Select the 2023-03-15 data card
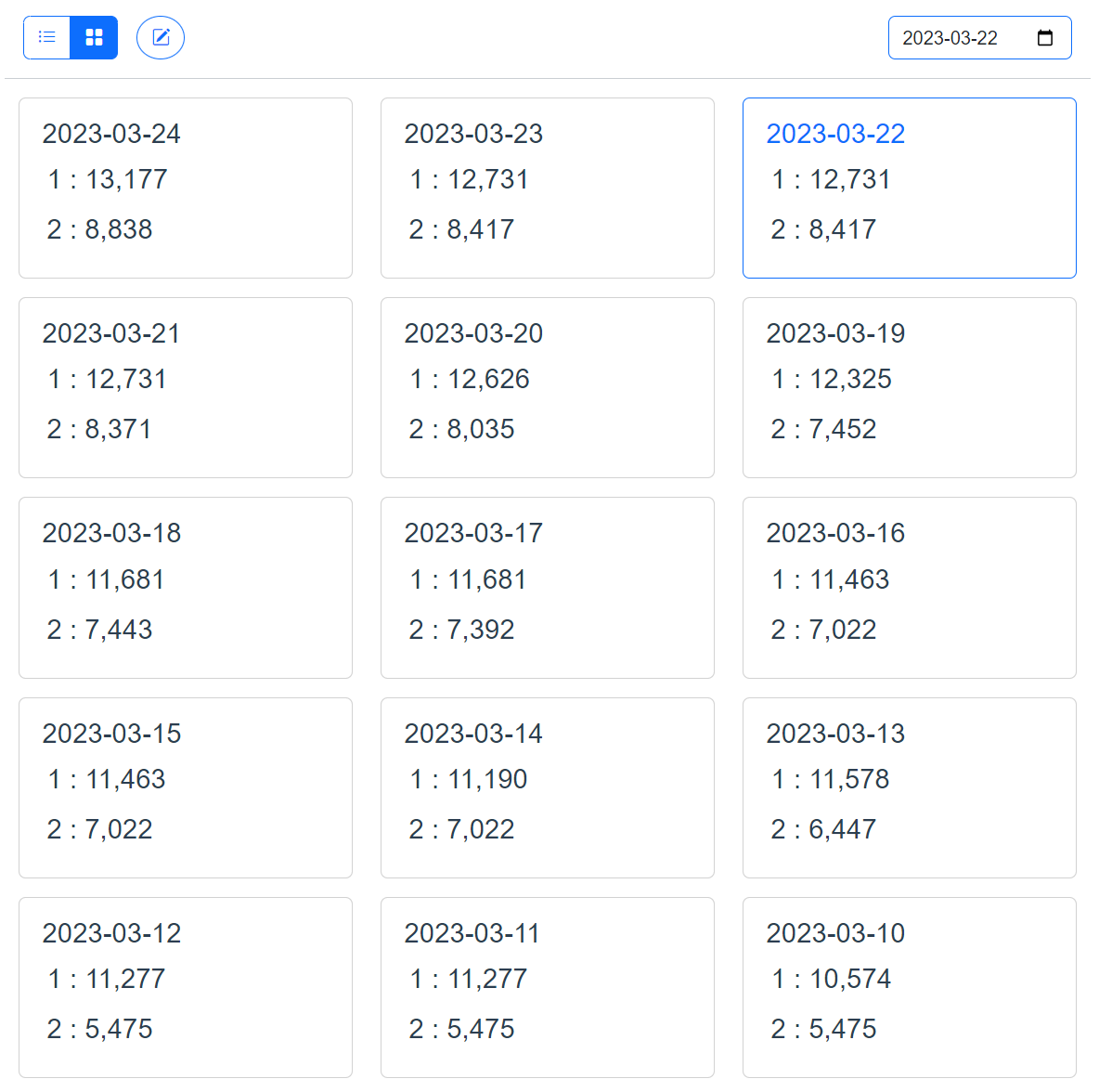The height and width of the screenshot is (1092, 1099). [185, 786]
